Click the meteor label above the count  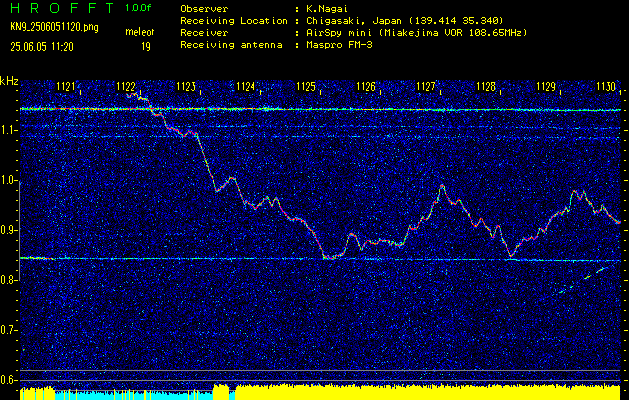pos(140,32)
